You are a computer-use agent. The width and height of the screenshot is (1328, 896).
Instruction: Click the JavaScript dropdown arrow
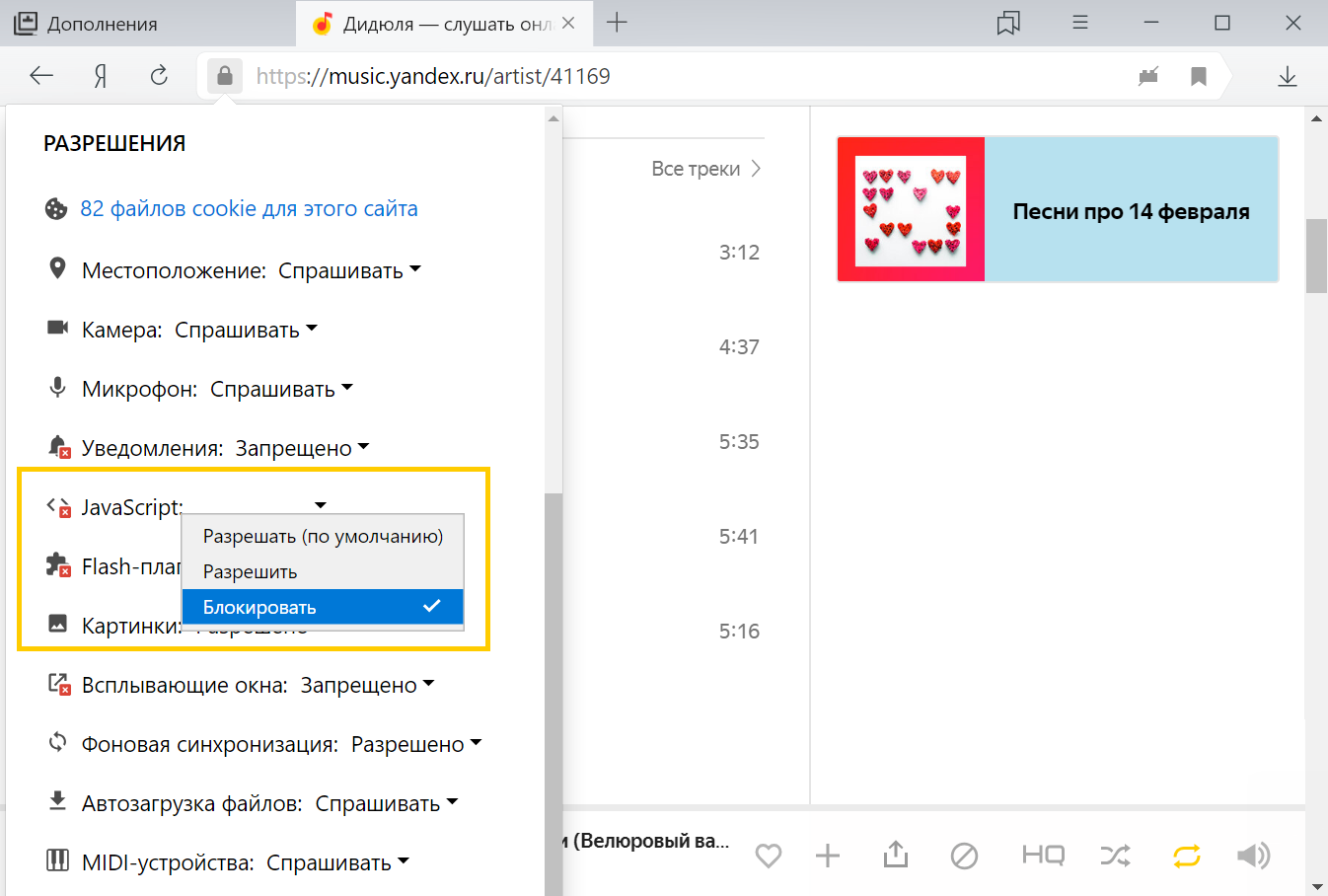tap(321, 506)
